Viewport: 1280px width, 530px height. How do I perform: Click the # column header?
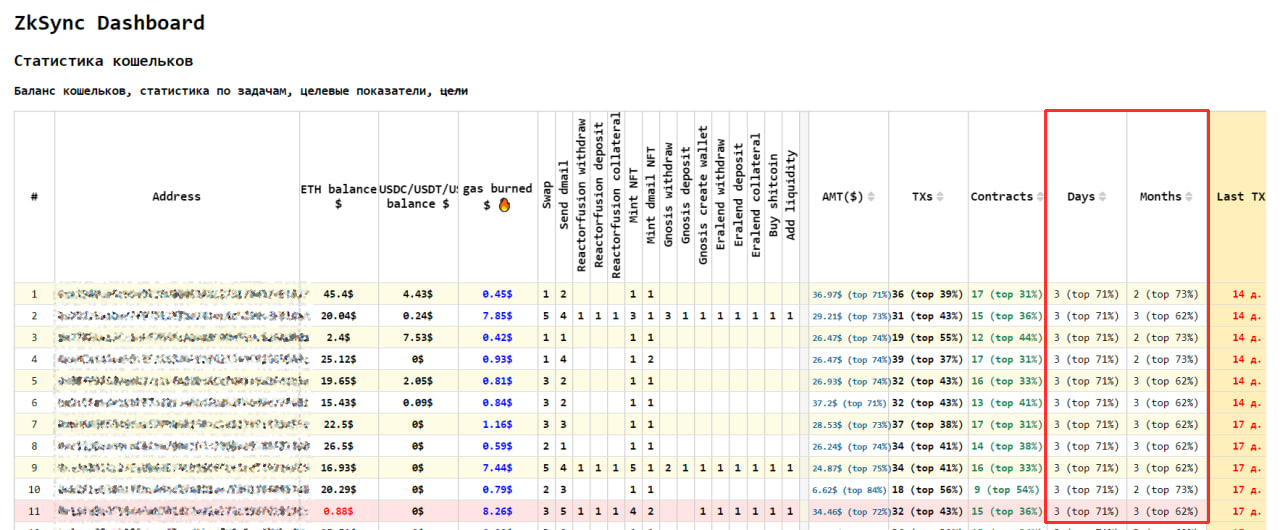(x=34, y=197)
